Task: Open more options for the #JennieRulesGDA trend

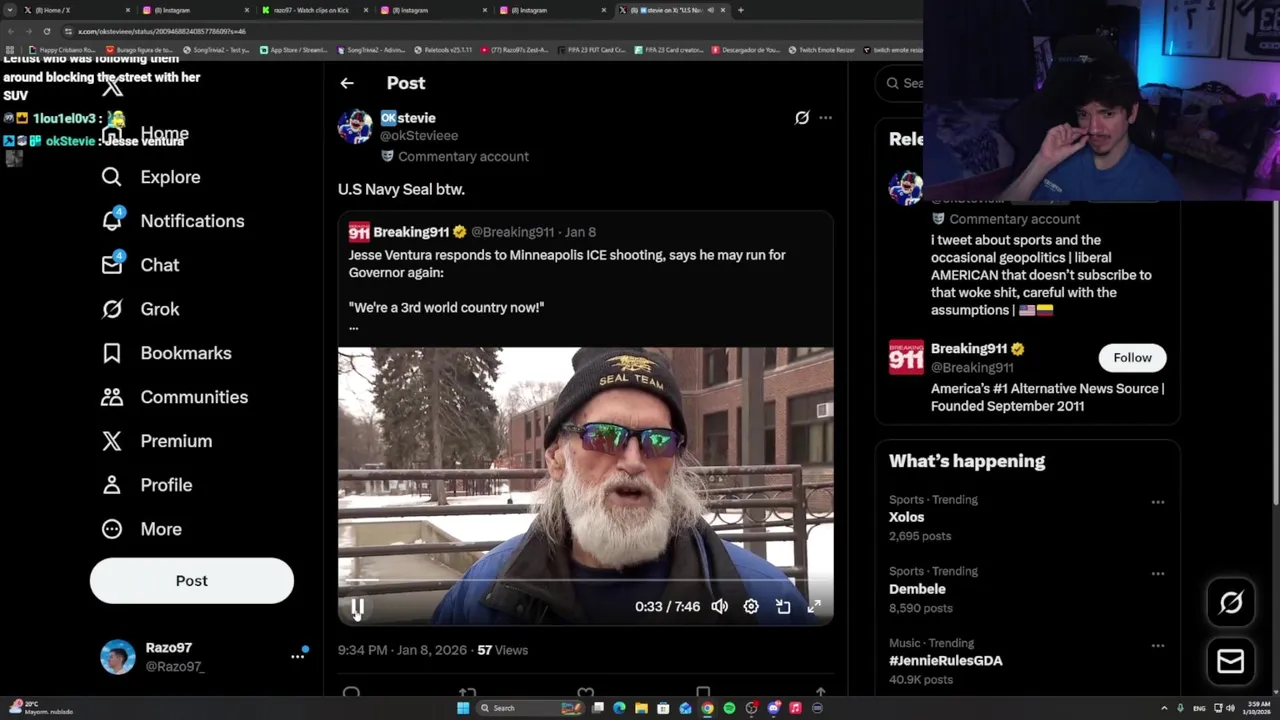Action: 1158,646
